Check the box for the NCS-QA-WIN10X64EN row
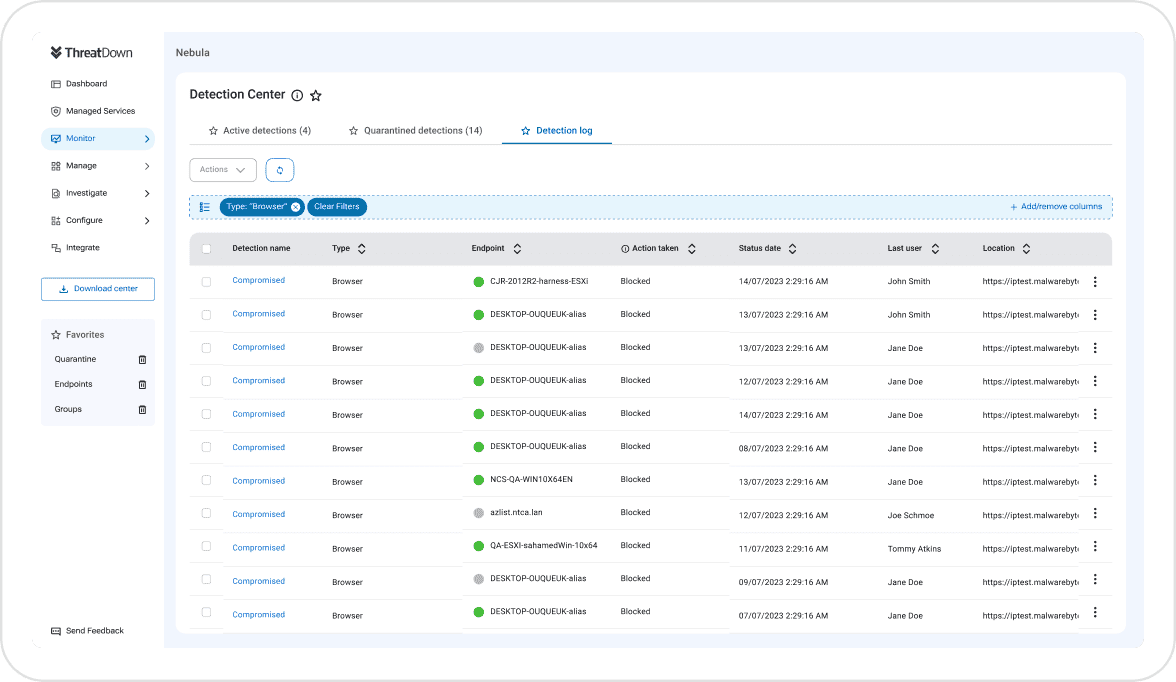The image size is (1176, 682). 207,480
